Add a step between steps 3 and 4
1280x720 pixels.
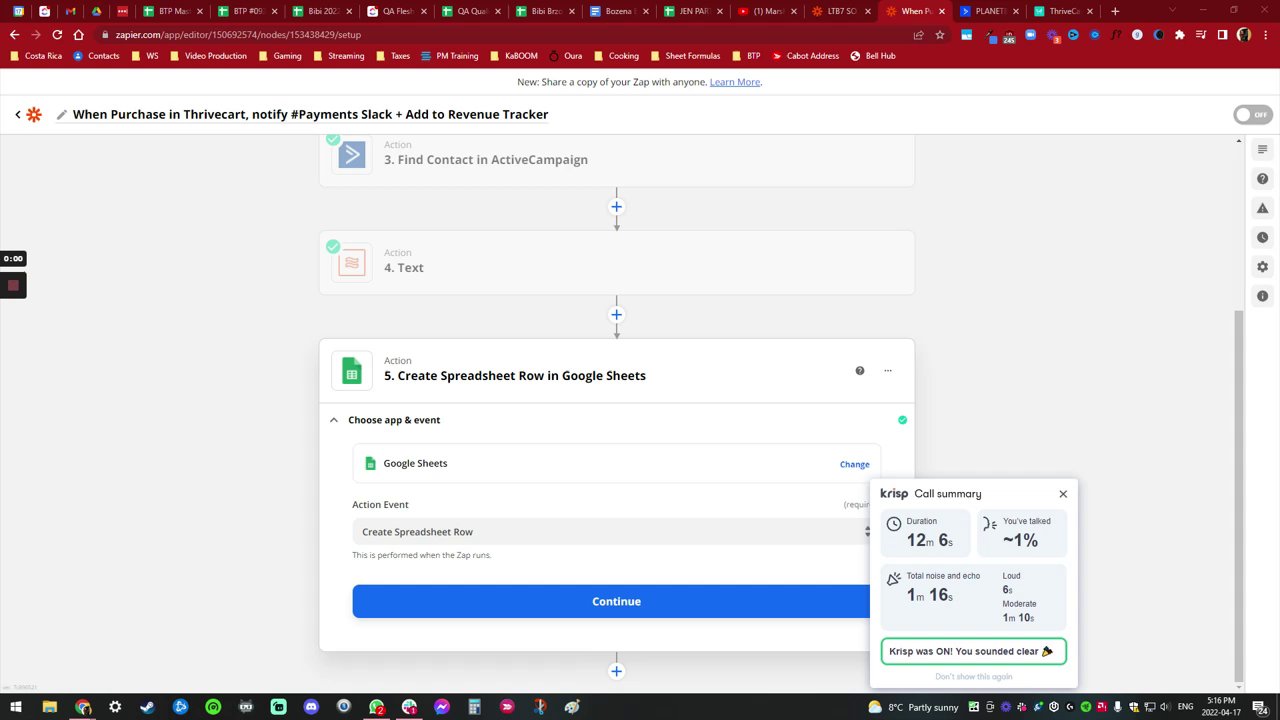click(x=616, y=207)
